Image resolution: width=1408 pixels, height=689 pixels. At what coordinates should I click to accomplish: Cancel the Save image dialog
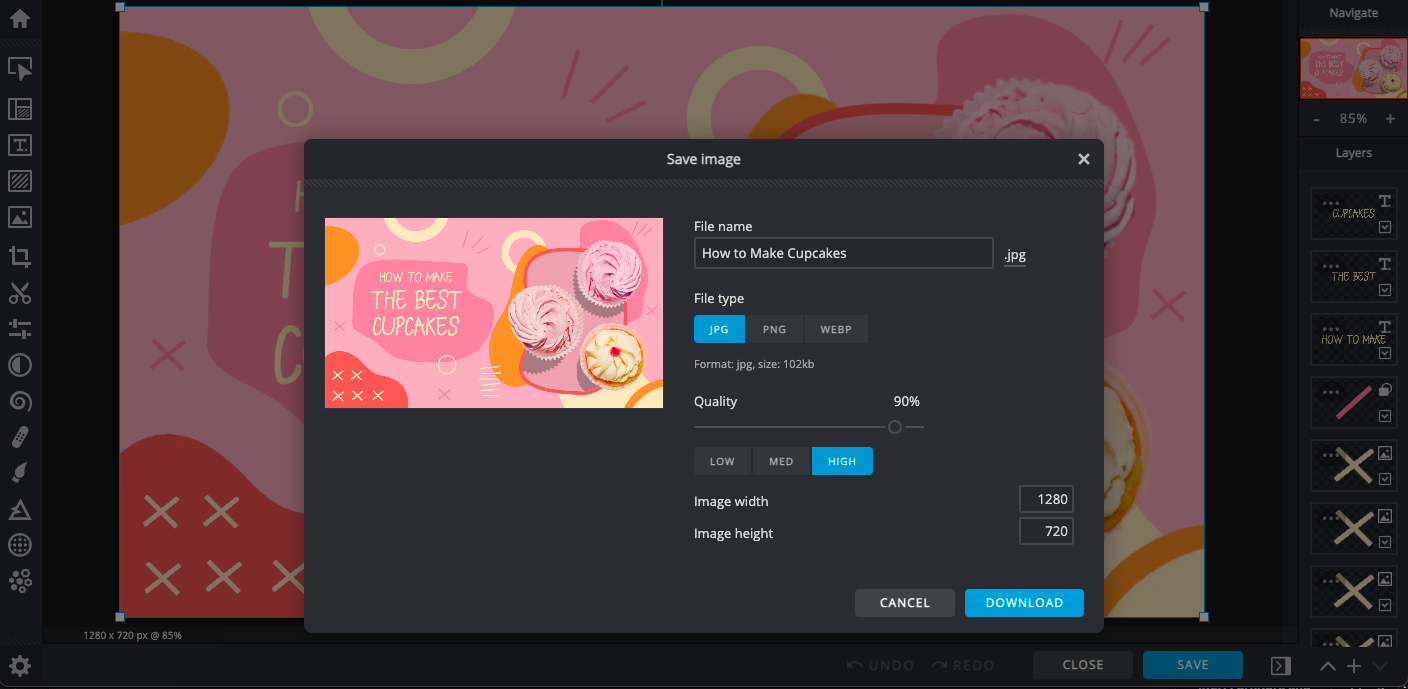tap(904, 603)
